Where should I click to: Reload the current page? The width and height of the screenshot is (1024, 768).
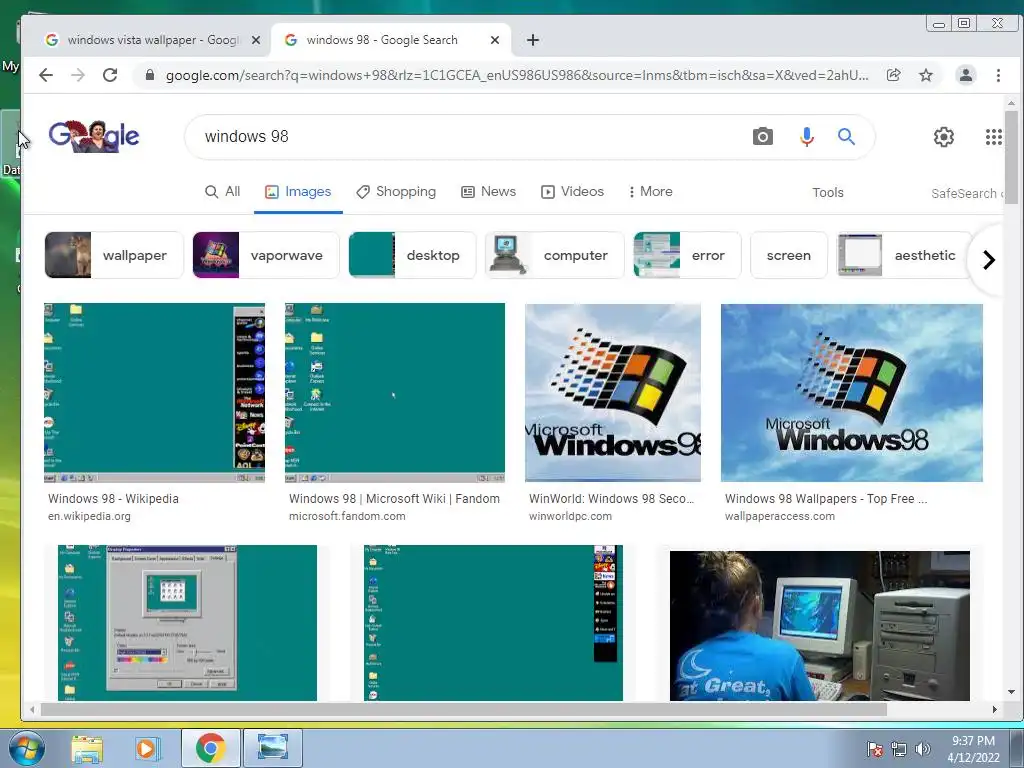click(x=110, y=75)
